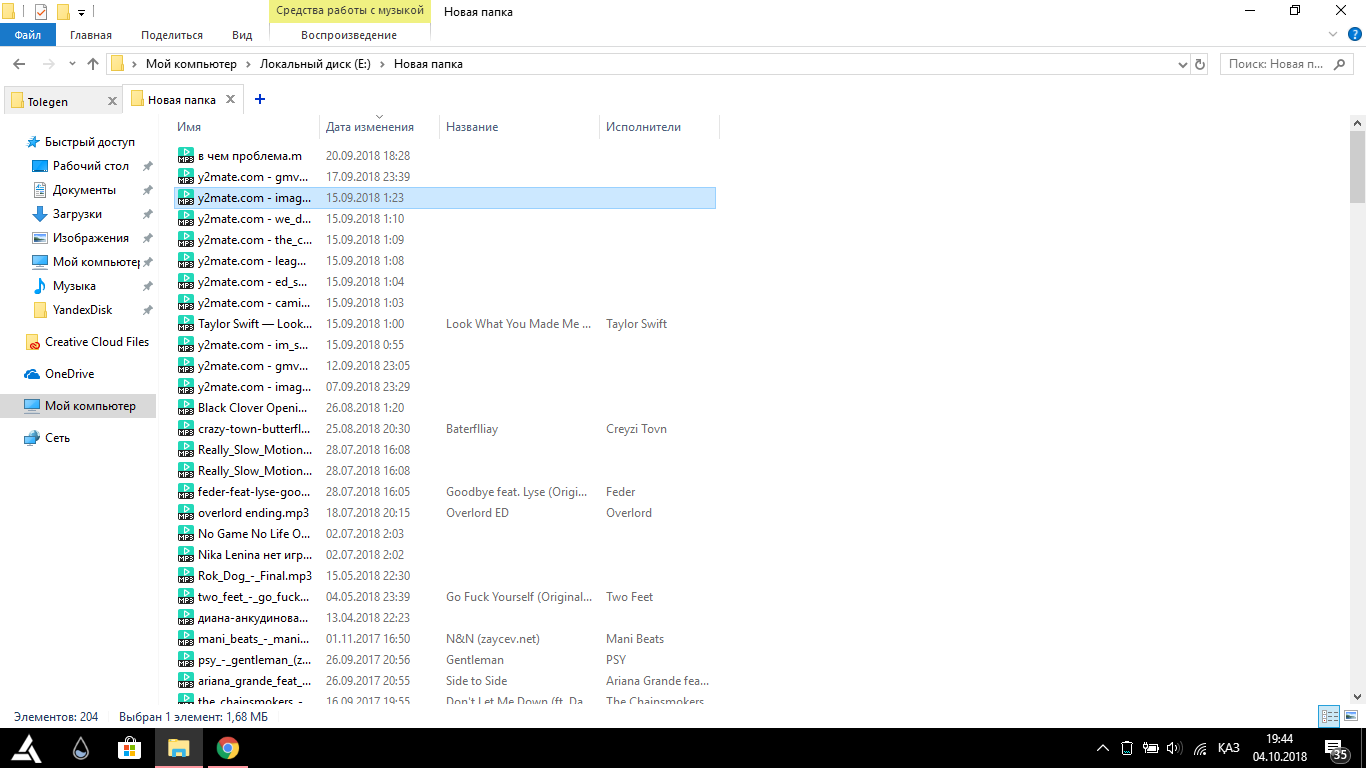The image size is (1366, 768).
Task: Click the crazy-town-butterfl... mp3 icon
Action: [x=185, y=429]
